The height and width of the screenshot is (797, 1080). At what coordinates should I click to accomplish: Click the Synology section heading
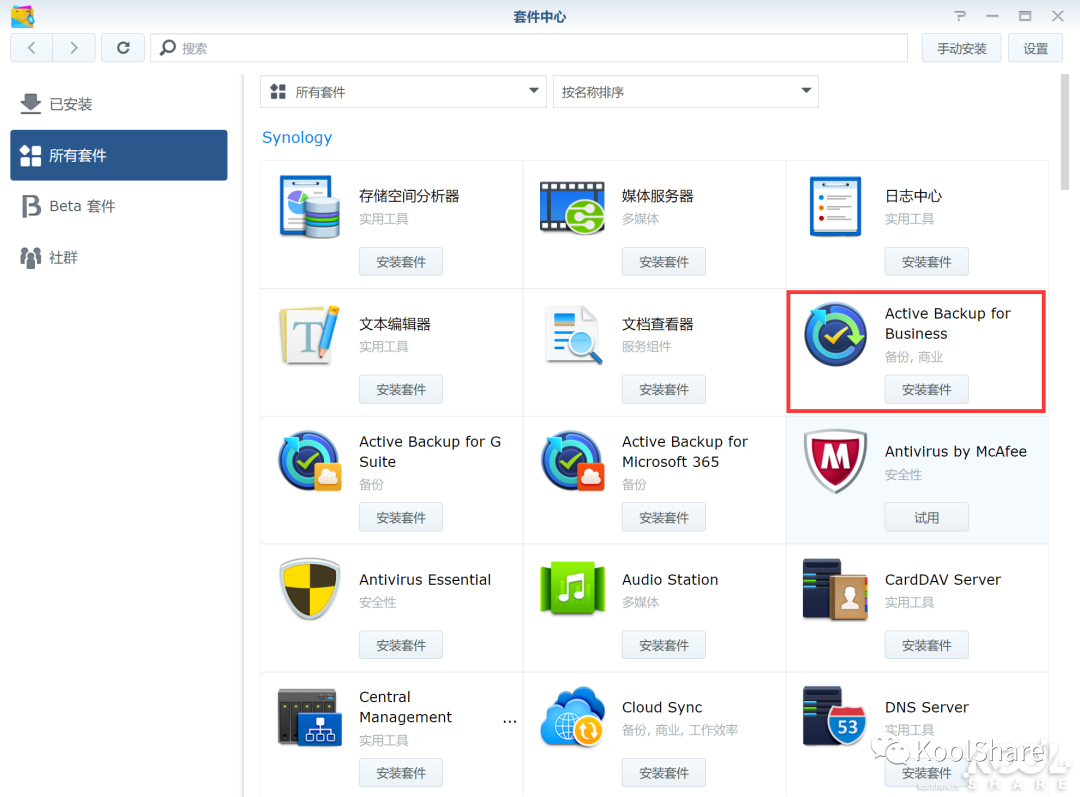pos(297,137)
